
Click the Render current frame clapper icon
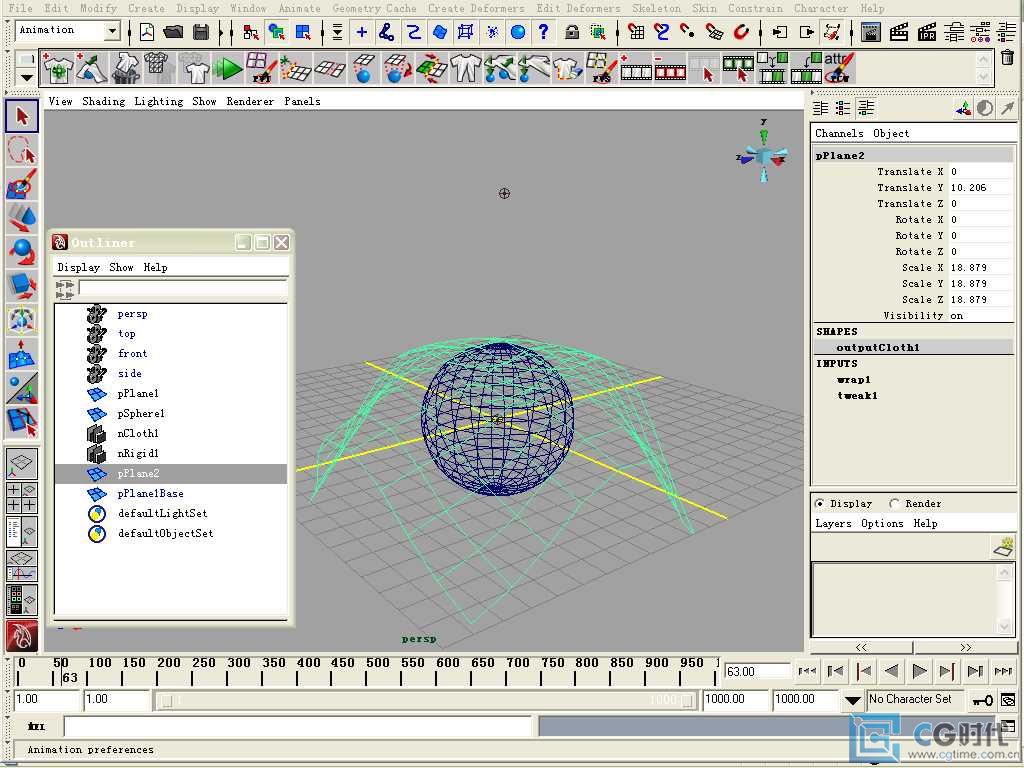tap(871, 31)
